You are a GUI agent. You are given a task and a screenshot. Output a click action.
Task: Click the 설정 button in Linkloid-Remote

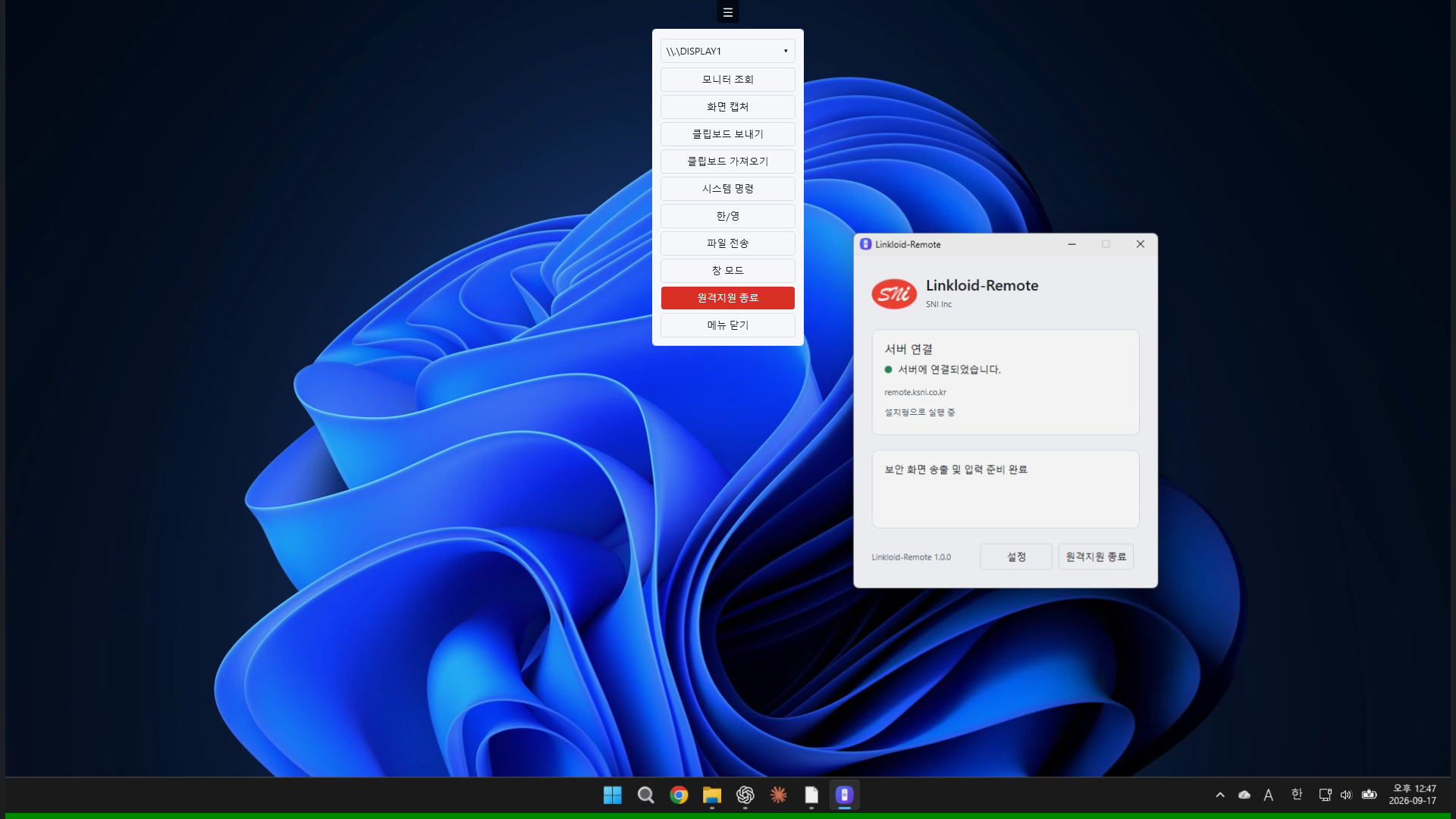pyautogui.click(x=1015, y=557)
